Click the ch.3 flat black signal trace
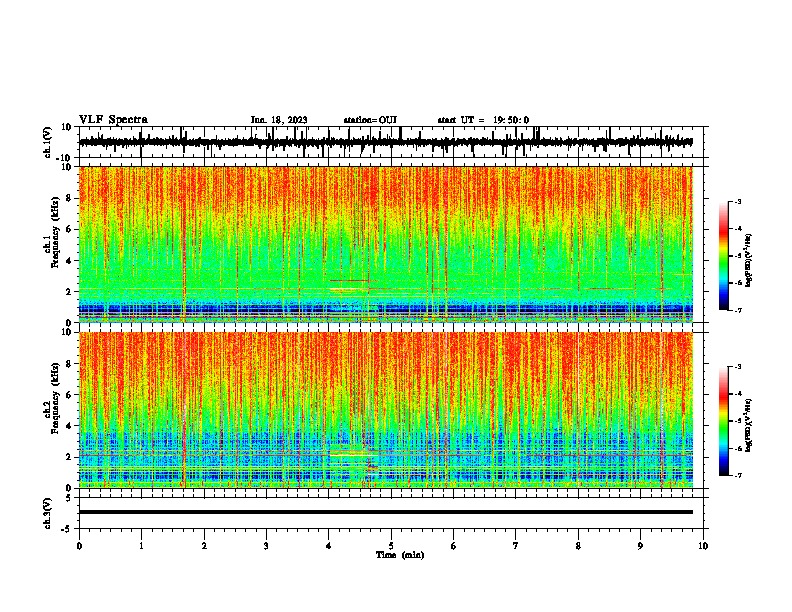 coord(386,512)
